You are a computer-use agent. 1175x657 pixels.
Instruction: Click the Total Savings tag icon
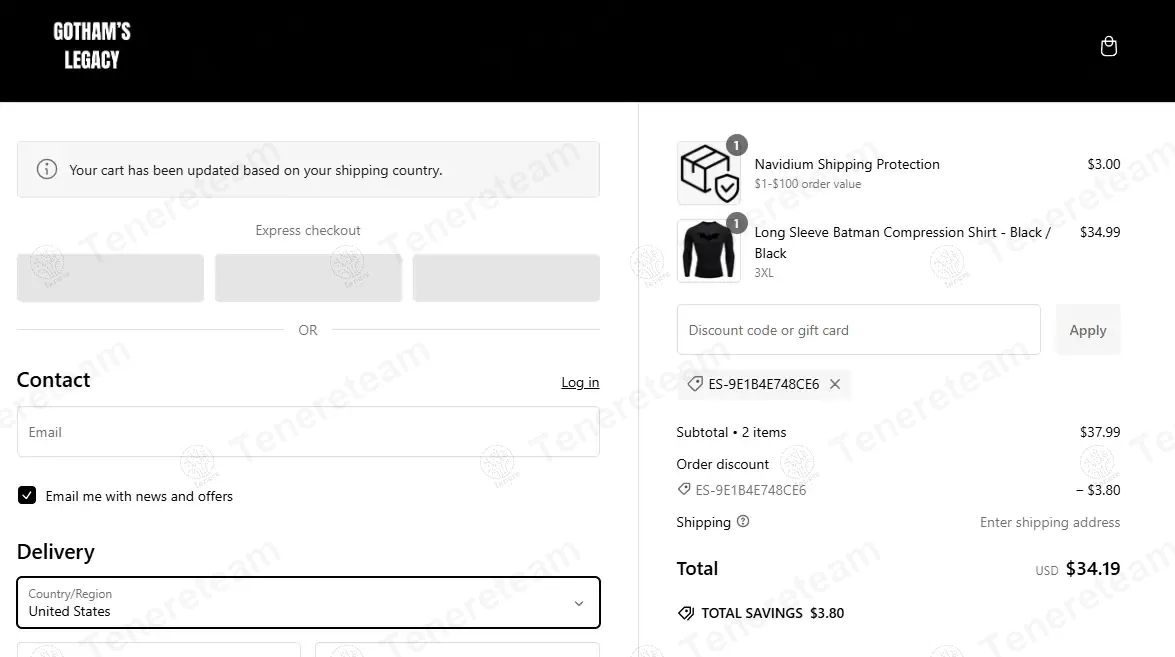686,613
